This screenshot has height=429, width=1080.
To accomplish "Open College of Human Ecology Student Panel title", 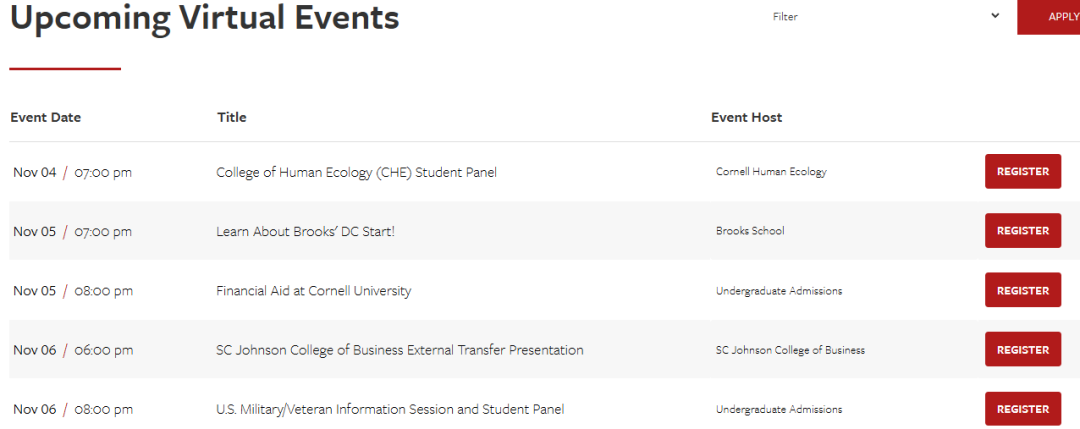I will (x=356, y=172).
